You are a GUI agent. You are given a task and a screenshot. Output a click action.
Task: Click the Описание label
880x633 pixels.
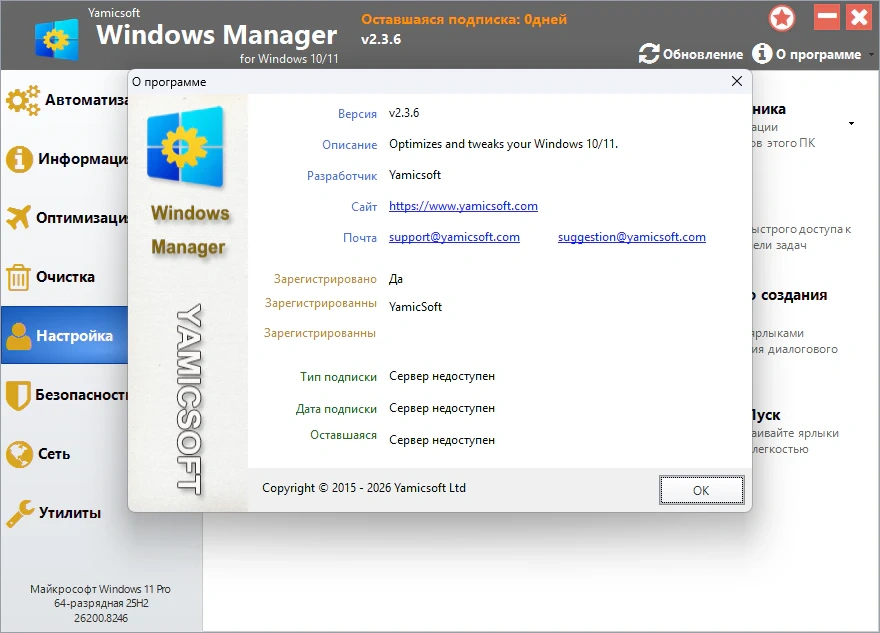pyautogui.click(x=349, y=145)
